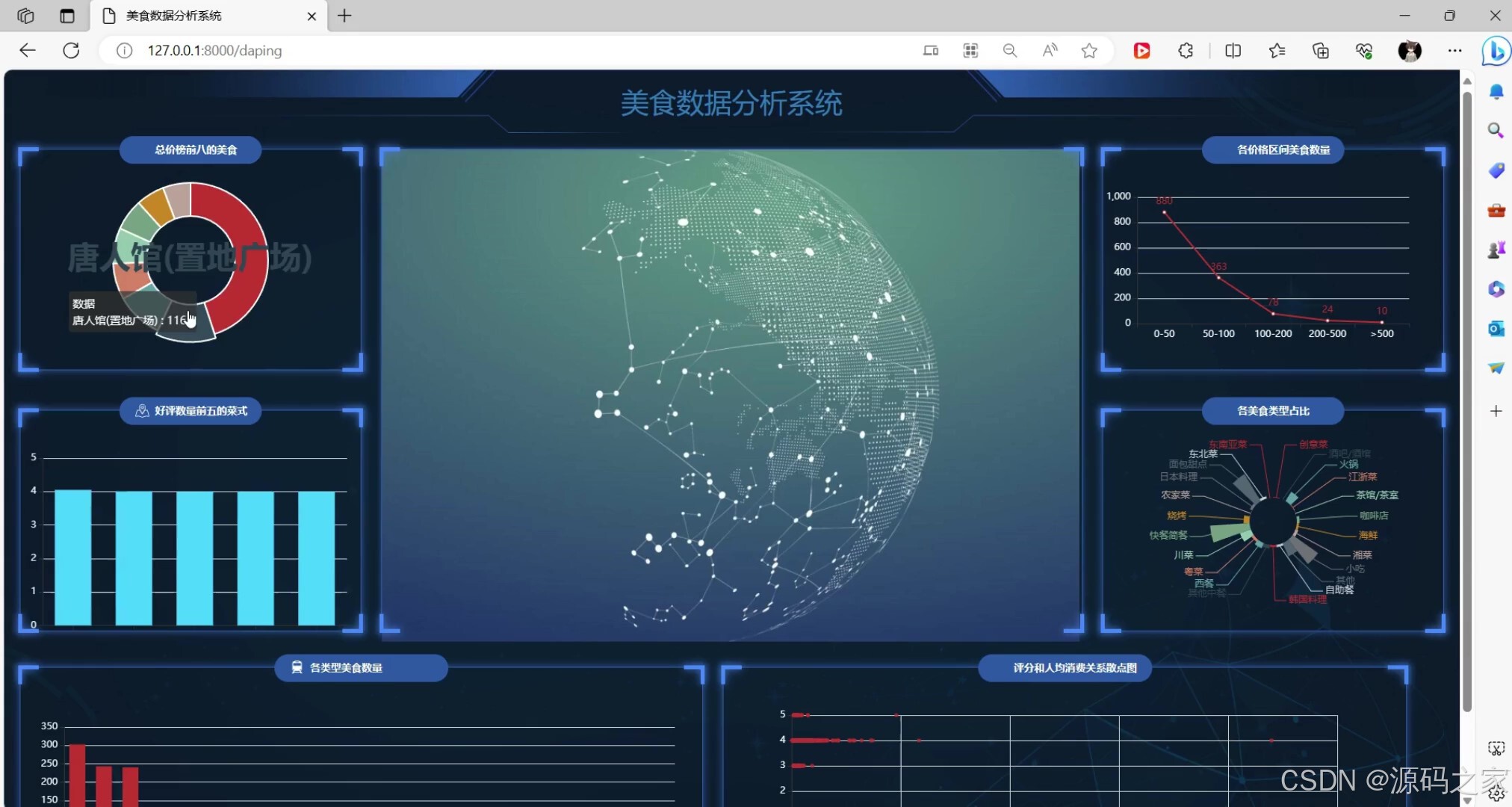This screenshot has width=1512, height=807.
Task: Open Outlook from the Edge sidebar
Action: 1497,329
